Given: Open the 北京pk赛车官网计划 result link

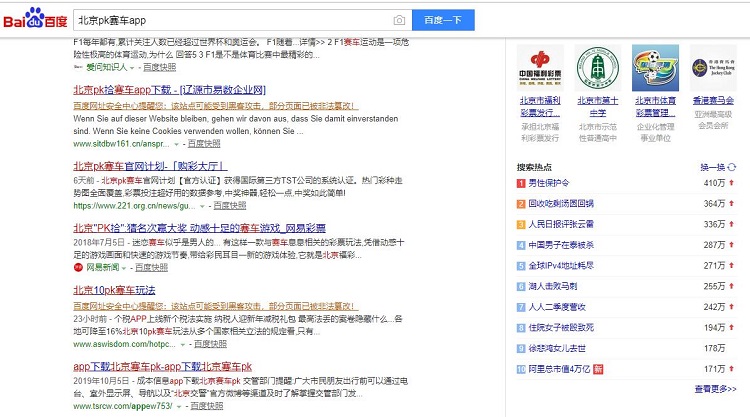Looking at the screenshot, I should (x=150, y=166).
